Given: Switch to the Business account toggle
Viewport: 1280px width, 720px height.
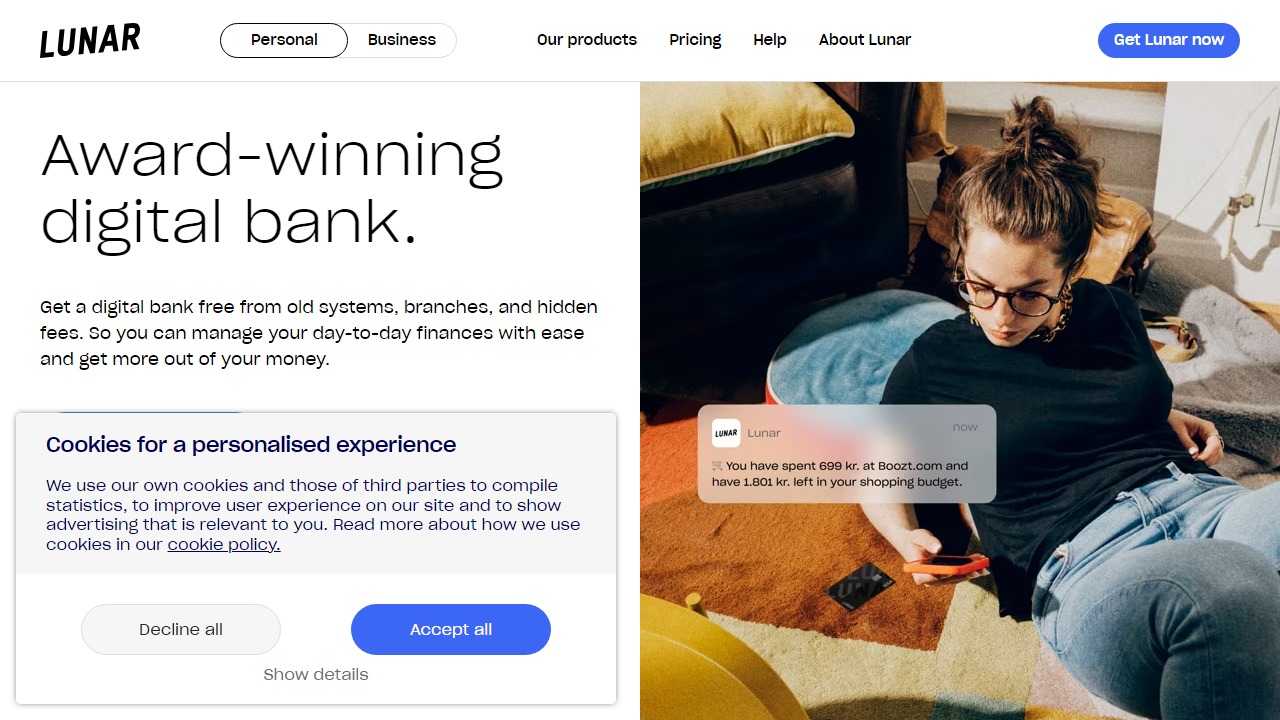Looking at the screenshot, I should tap(401, 40).
